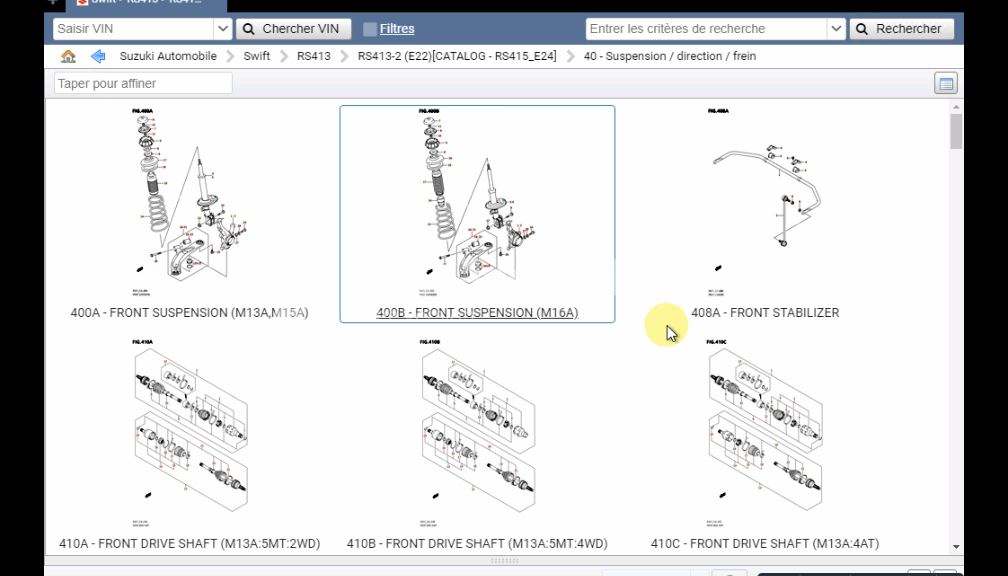The image size is (1008, 576).
Task: Click the blue back arrow icon
Action: coord(98,57)
